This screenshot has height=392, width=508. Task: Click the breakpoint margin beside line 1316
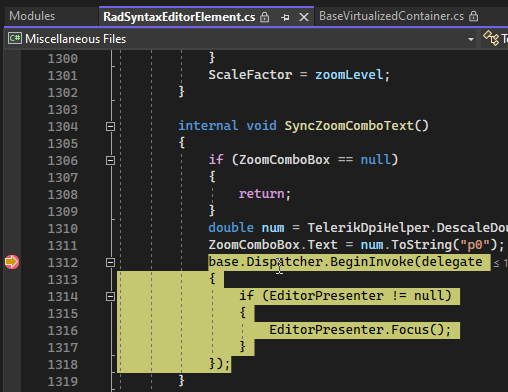12,330
